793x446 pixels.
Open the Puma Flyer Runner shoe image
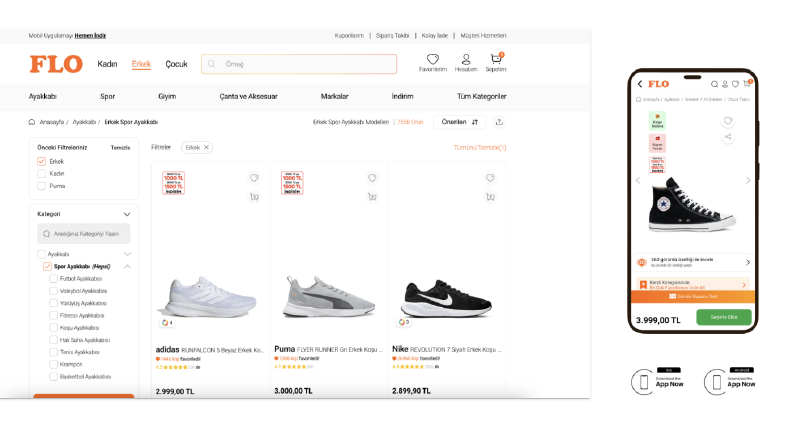pos(329,296)
